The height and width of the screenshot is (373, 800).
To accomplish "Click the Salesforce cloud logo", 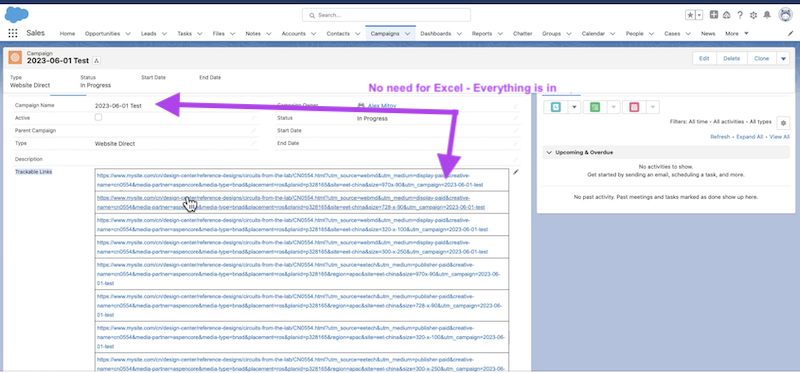I will (x=16, y=15).
